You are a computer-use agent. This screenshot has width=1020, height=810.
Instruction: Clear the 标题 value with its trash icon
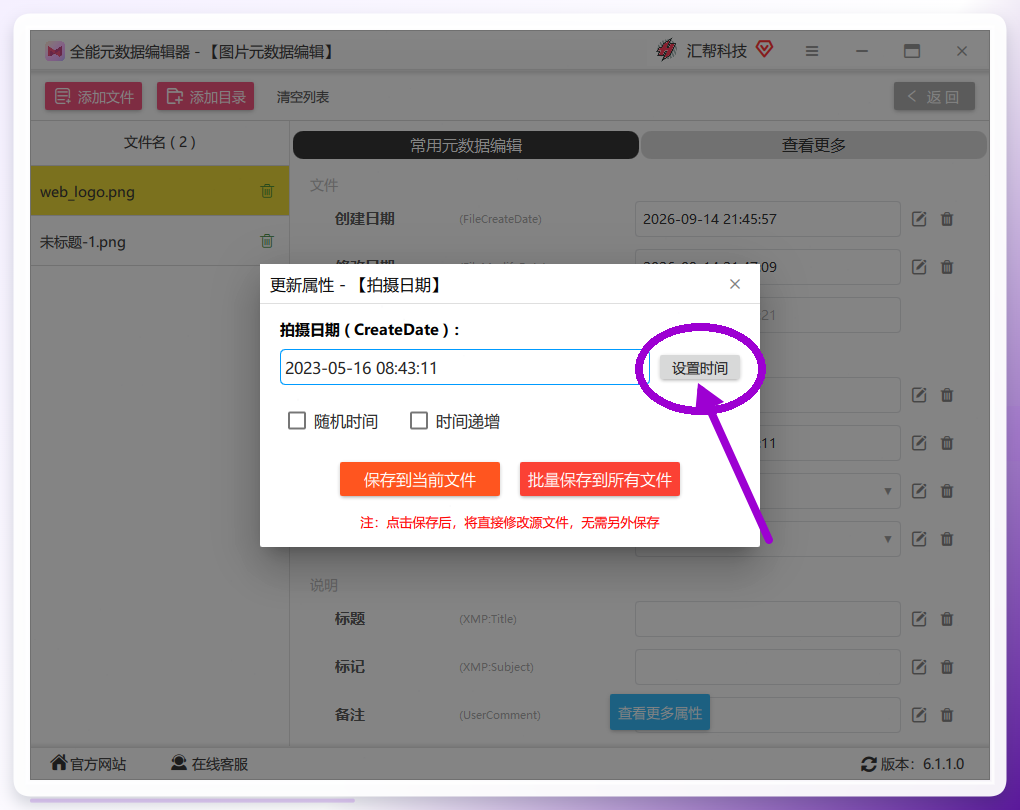pyautogui.click(x=947, y=619)
